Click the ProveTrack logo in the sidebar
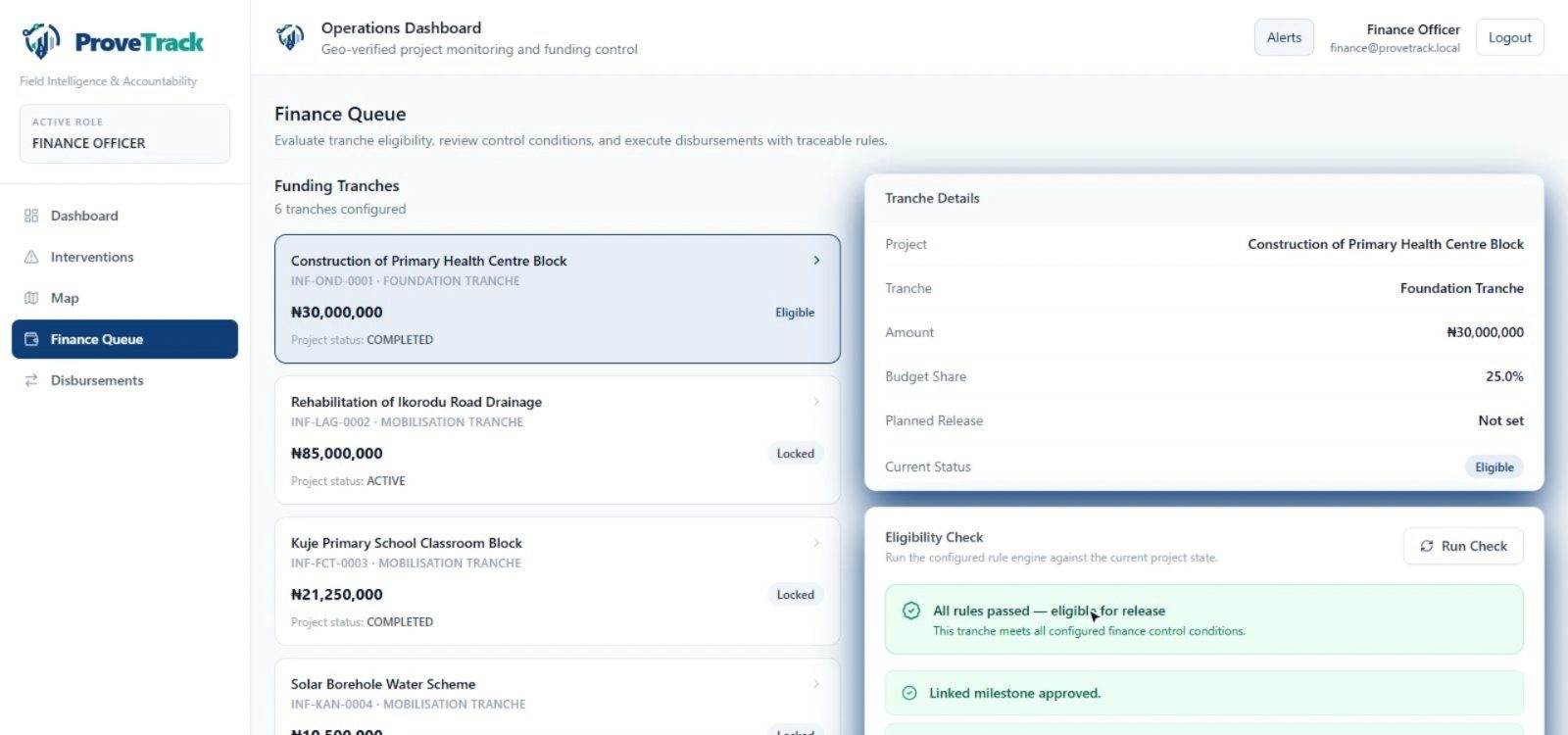This screenshot has height=735, width=1568. tap(113, 41)
